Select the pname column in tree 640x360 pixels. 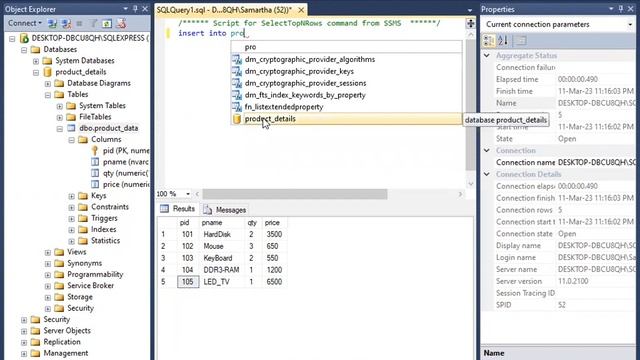(x=125, y=162)
